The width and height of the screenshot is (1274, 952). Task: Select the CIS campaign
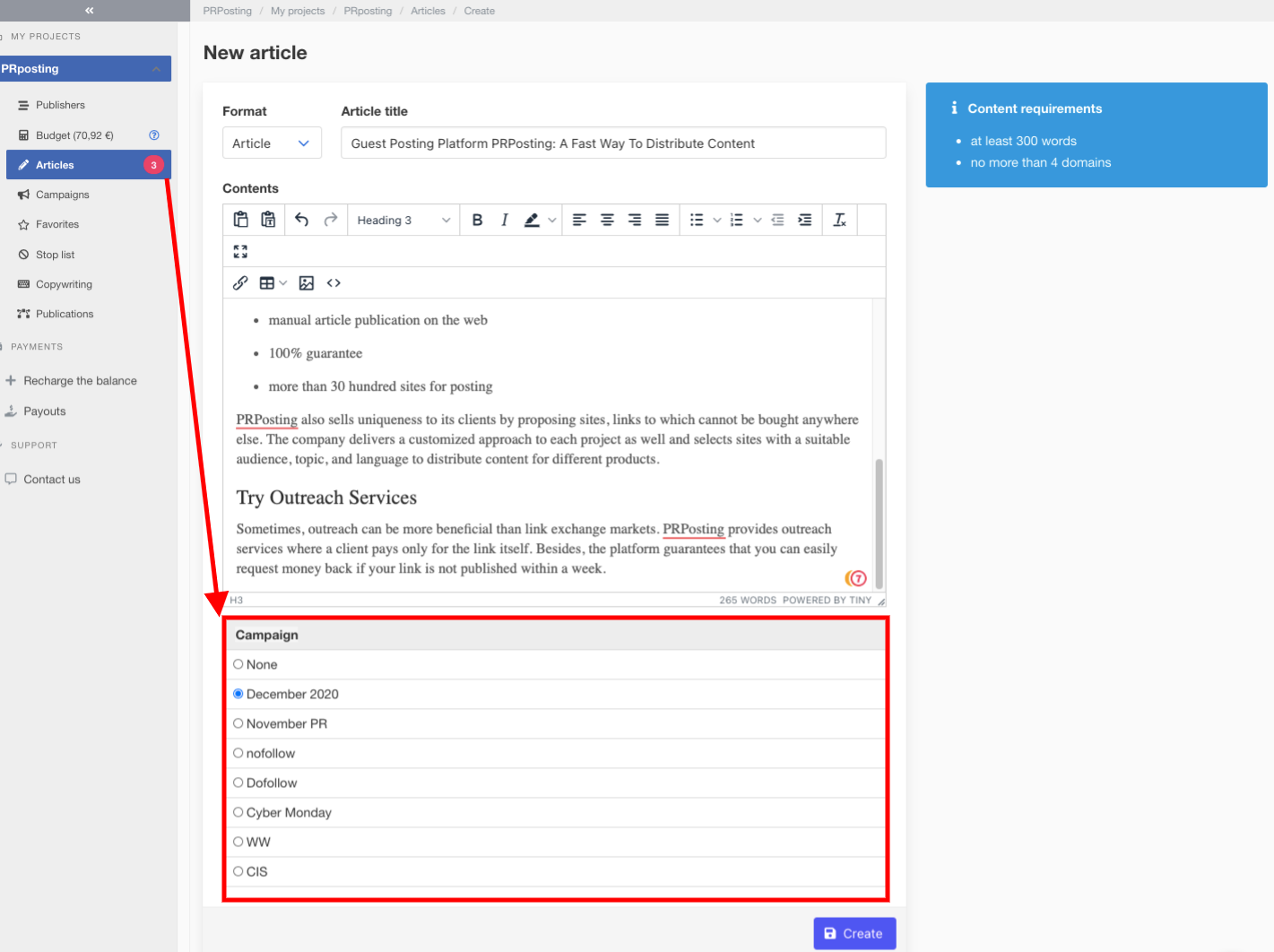pos(238,871)
